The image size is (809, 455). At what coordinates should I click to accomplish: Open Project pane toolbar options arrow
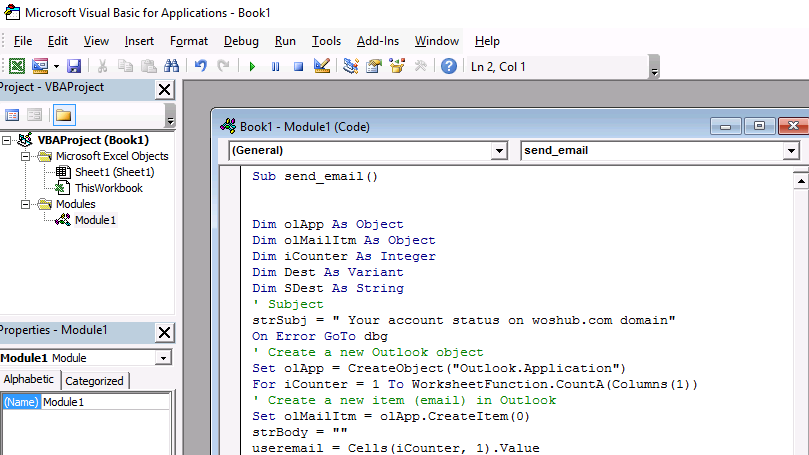tap(170, 115)
